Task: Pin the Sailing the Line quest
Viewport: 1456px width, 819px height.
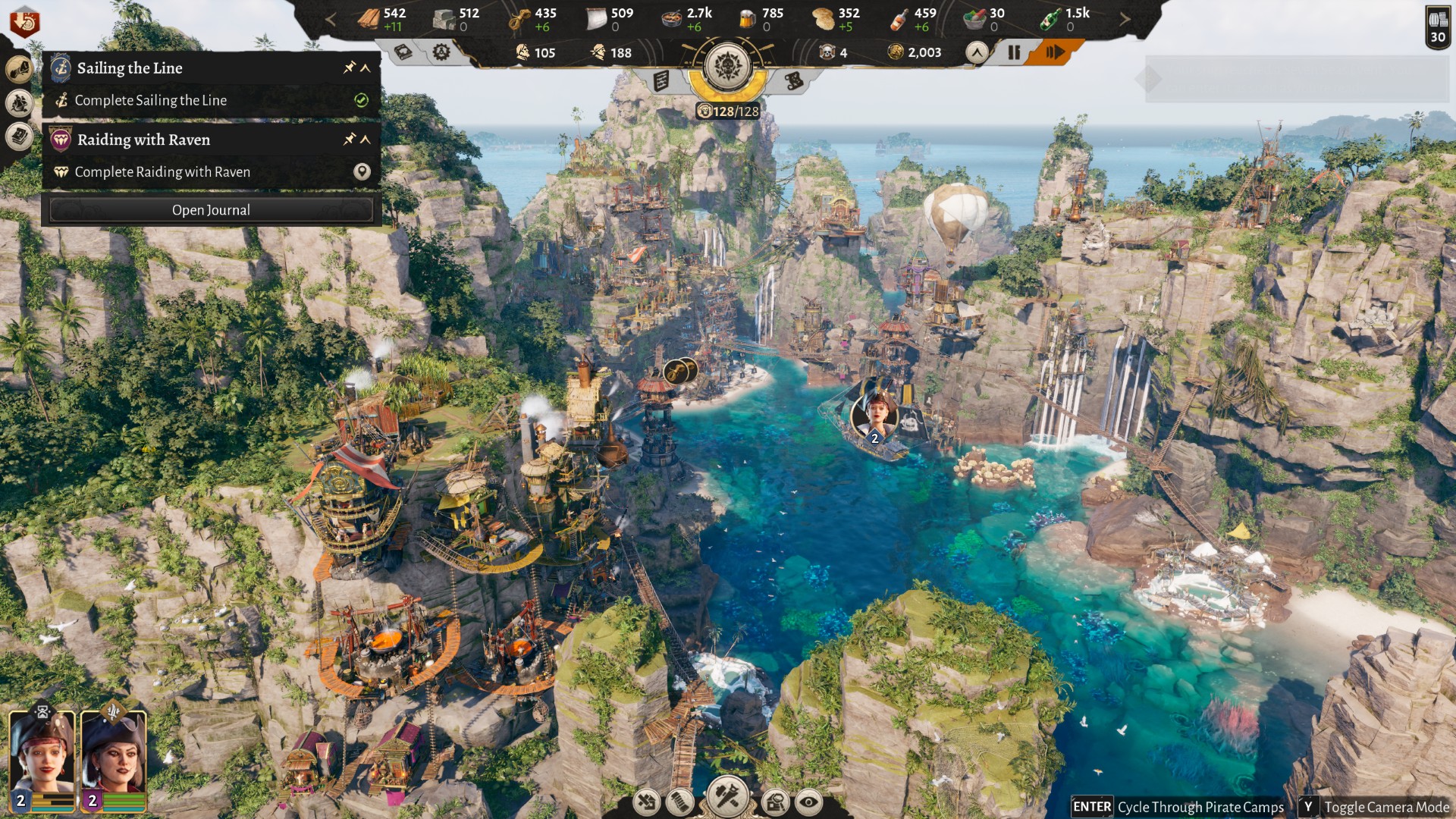Action: (349, 67)
